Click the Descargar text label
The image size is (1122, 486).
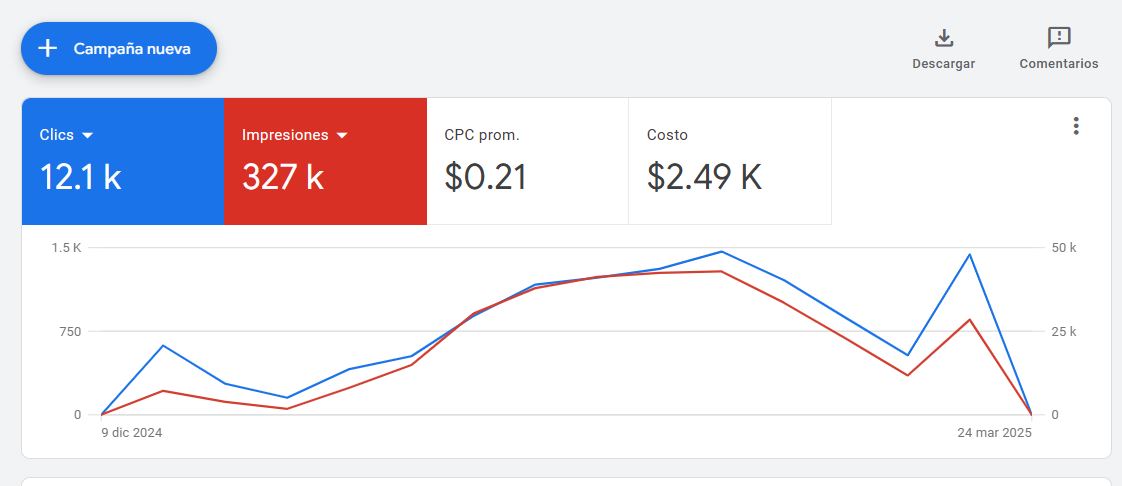pos(943,64)
